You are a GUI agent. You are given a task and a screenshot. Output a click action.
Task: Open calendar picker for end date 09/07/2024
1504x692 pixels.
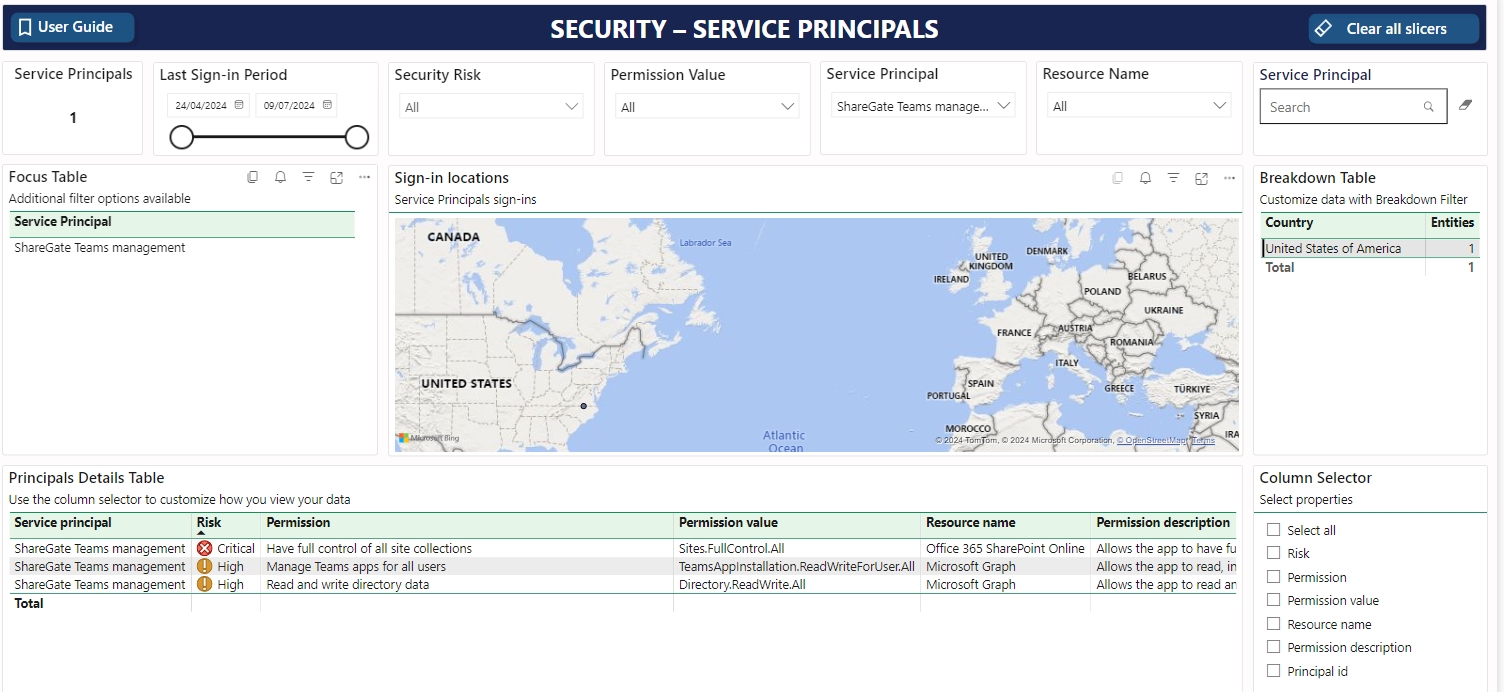coord(326,105)
